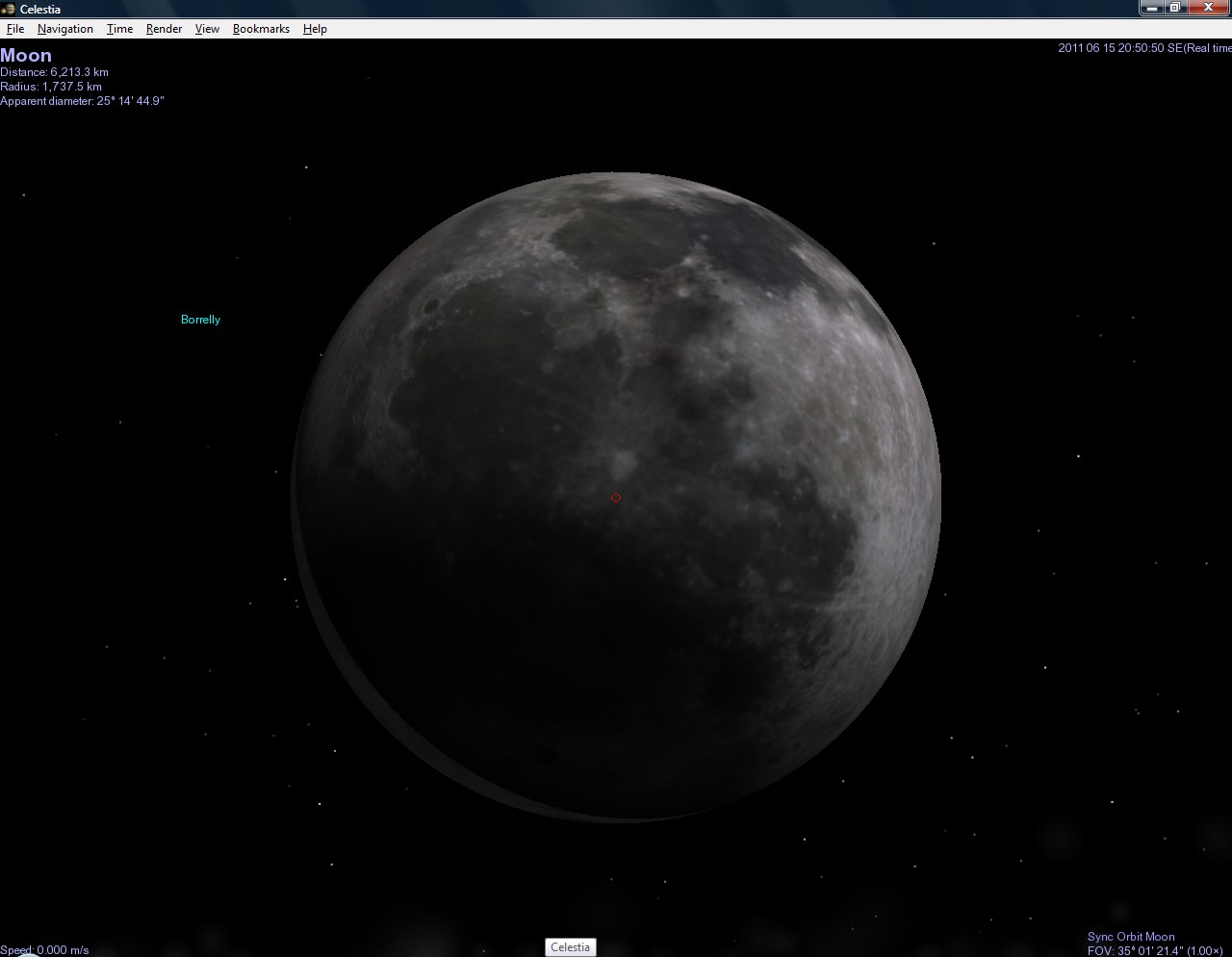
Task: Restore down the Celestia window
Action: click(1176, 8)
